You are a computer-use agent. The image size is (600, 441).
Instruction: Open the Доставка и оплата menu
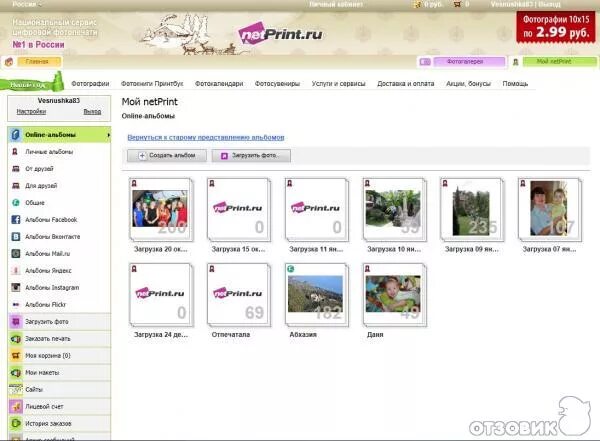pos(406,83)
